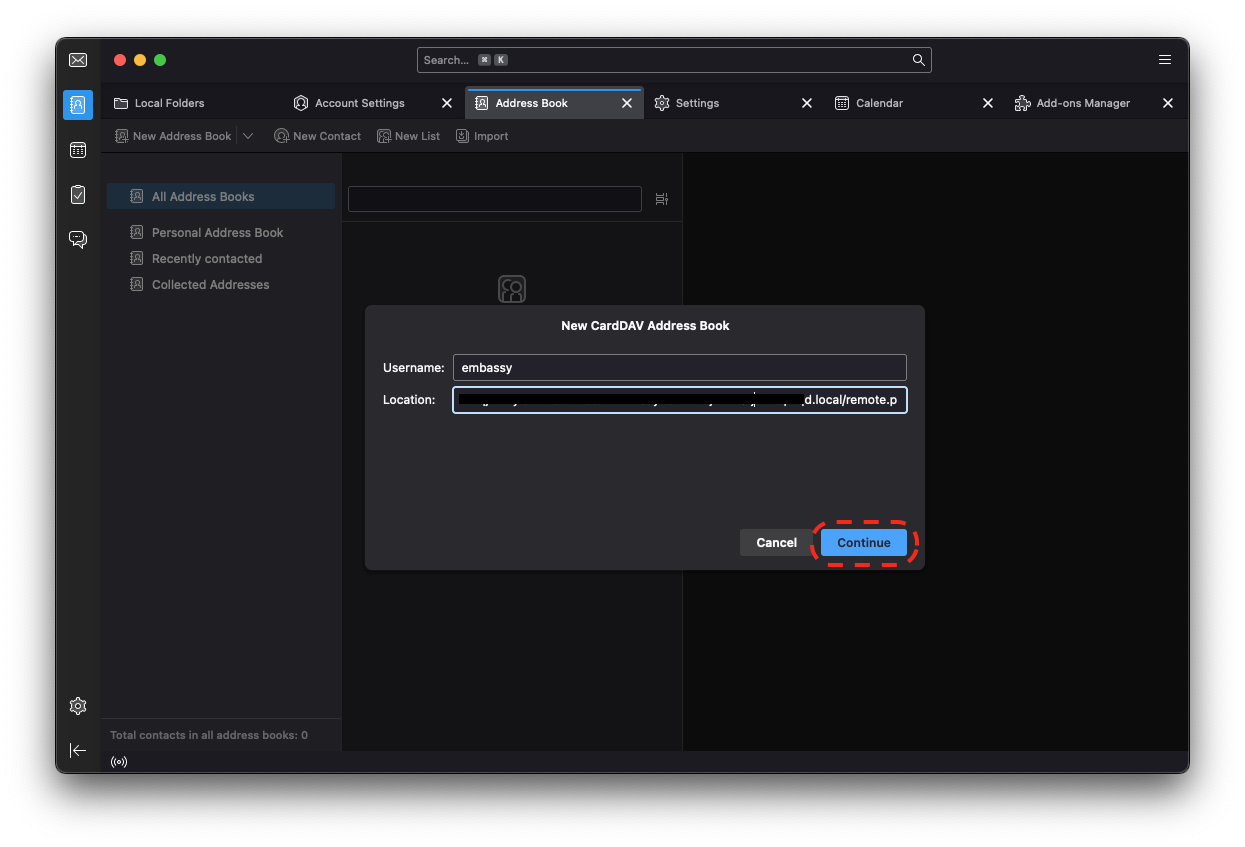Open the display options beside the search box
1245x847 pixels.
coord(661,199)
